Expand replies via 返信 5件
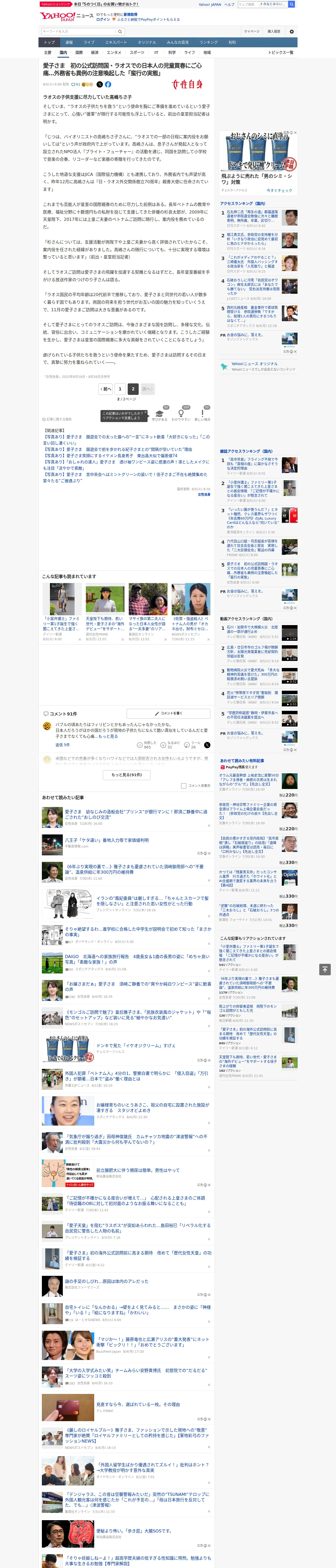This screenshot has width=336, height=1568. tap(63, 745)
